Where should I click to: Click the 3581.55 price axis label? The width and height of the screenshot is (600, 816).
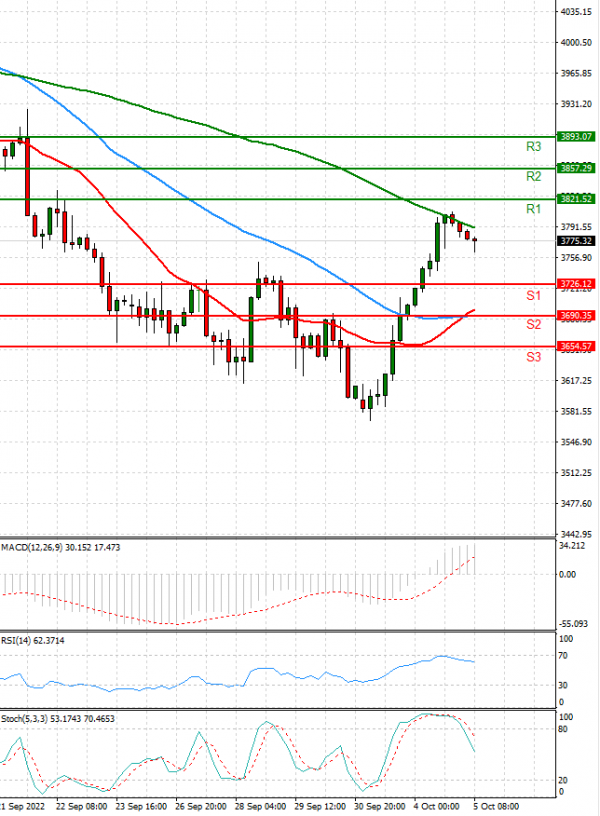(x=576, y=412)
